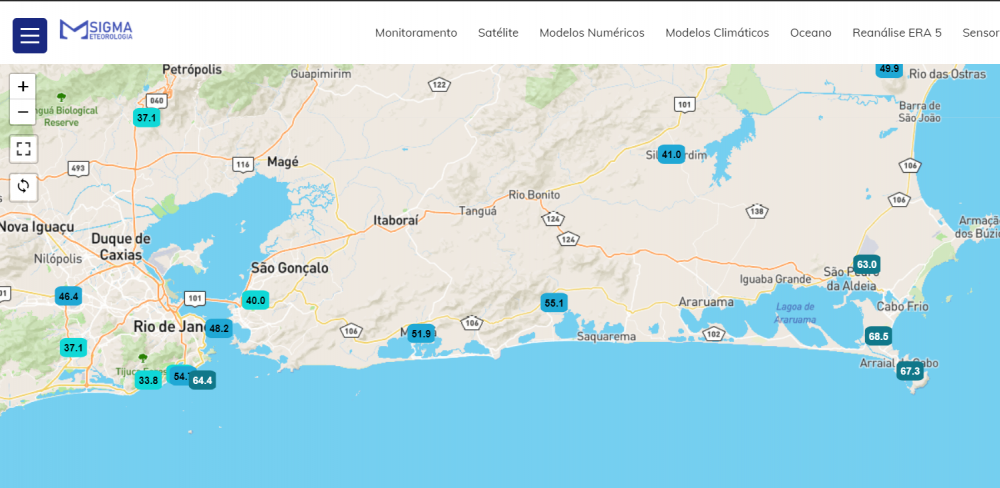Viewport: 1000px width, 488px height.
Task: Expand the Modelos Climáticos menu
Action: click(717, 33)
